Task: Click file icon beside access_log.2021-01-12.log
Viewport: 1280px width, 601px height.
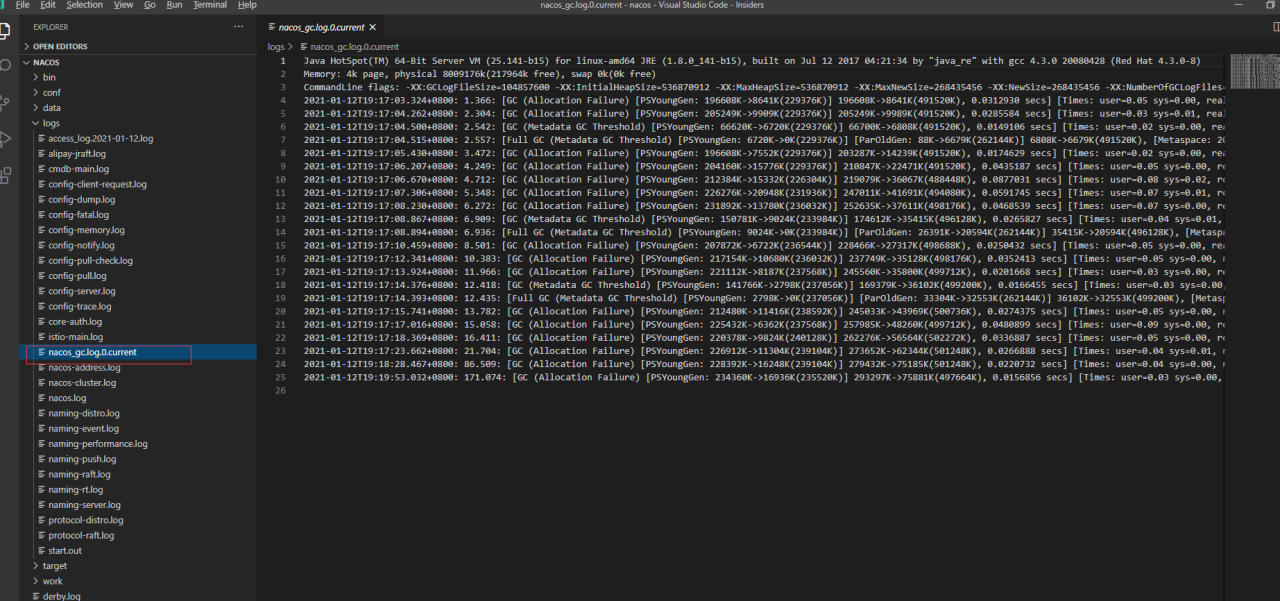Action: click(x=41, y=139)
